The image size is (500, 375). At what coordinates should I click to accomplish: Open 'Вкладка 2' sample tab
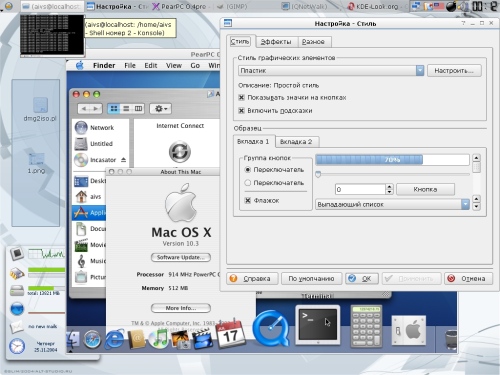[296, 142]
